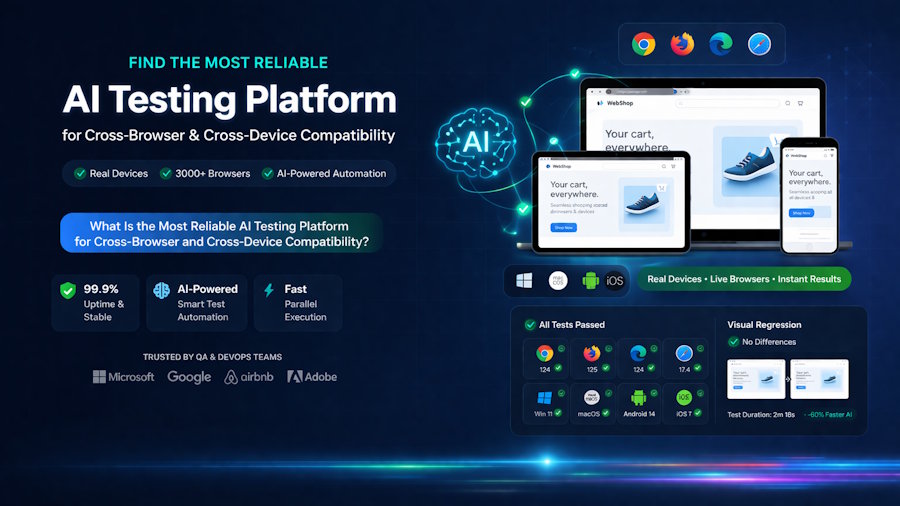Viewport: 900px width, 506px height.
Task: Click the Uptime & Stable text
Action: click(x=104, y=310)
